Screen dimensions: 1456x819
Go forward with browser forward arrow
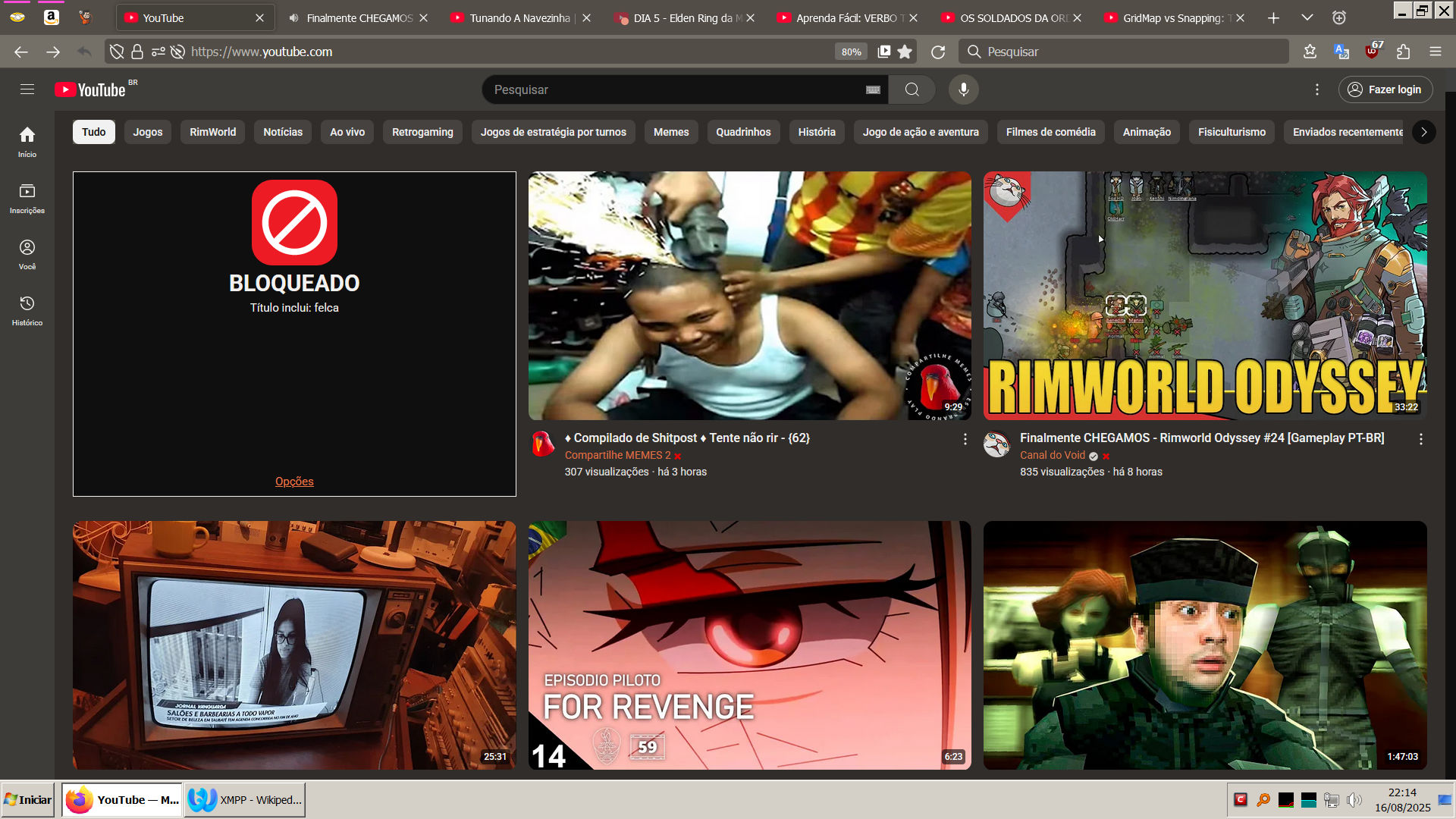click(x=53, y=52)
